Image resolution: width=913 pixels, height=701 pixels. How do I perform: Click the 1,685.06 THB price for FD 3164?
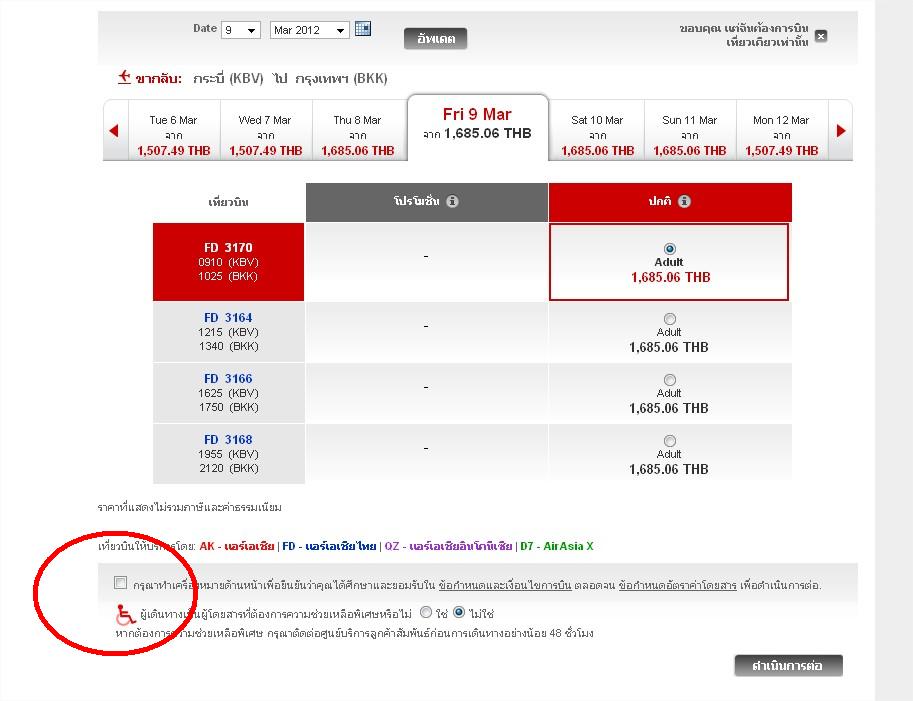[x=668, y=348]
